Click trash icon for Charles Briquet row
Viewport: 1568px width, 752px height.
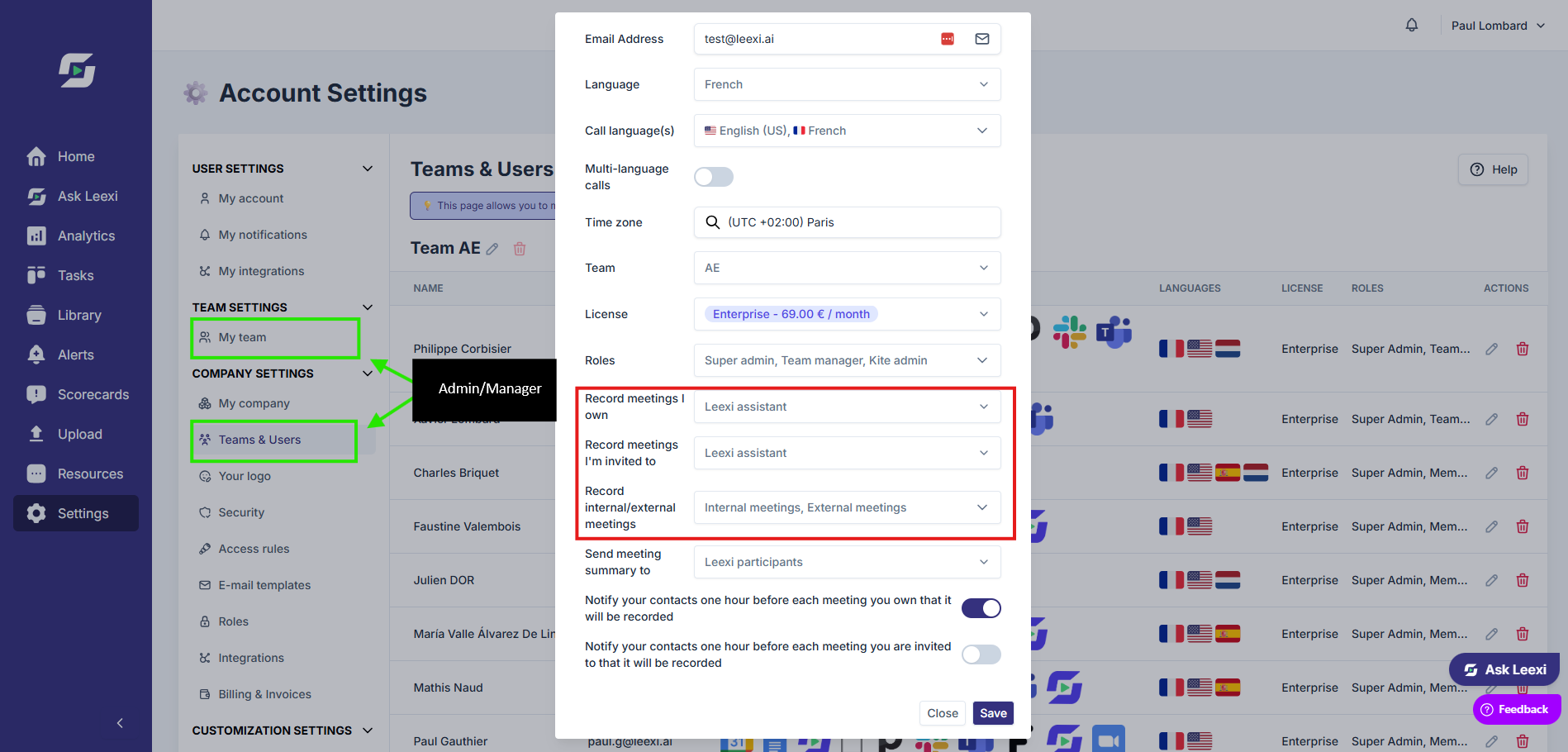pyautogui.click(x=1523, y=473)
